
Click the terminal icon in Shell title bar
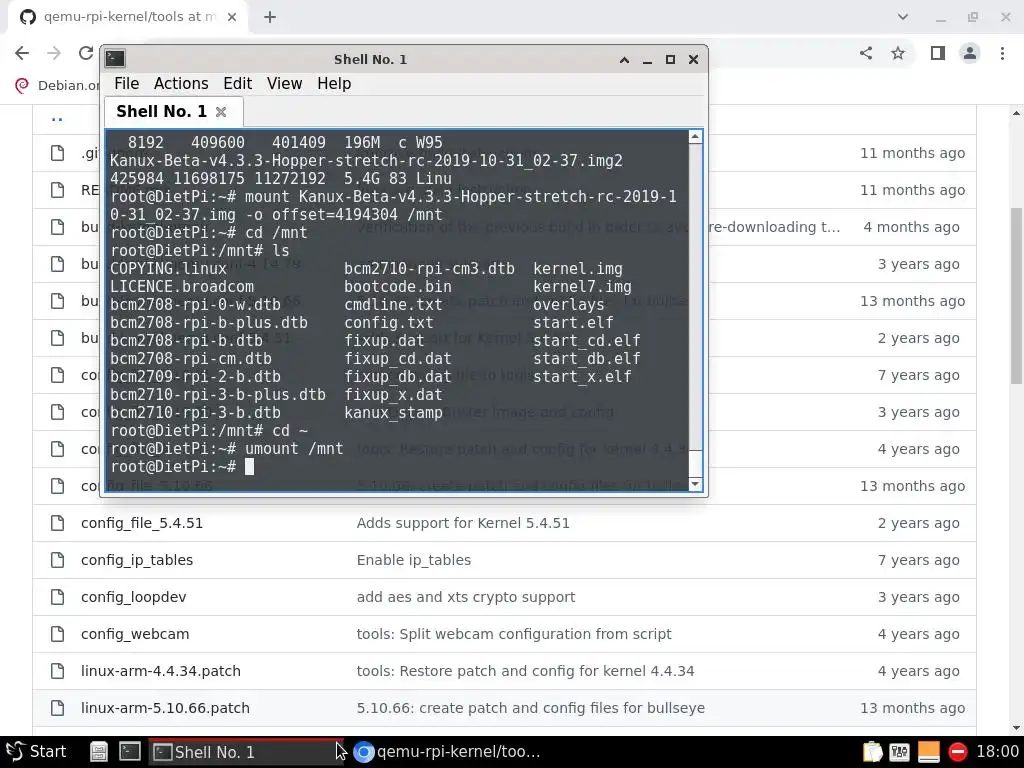pos(115,59)
